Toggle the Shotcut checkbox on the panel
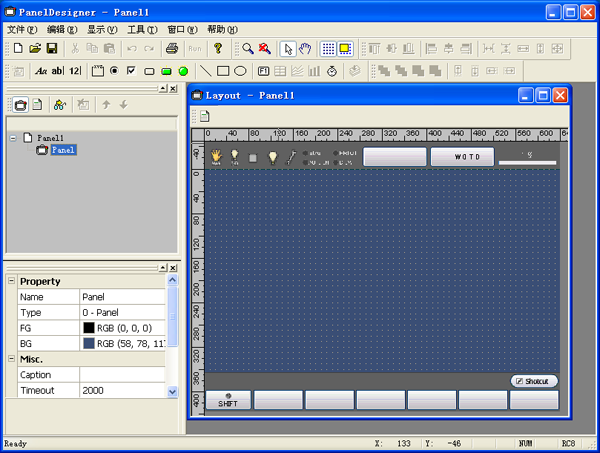The width and height of the screenshot is (600, 453). point(519,381)
